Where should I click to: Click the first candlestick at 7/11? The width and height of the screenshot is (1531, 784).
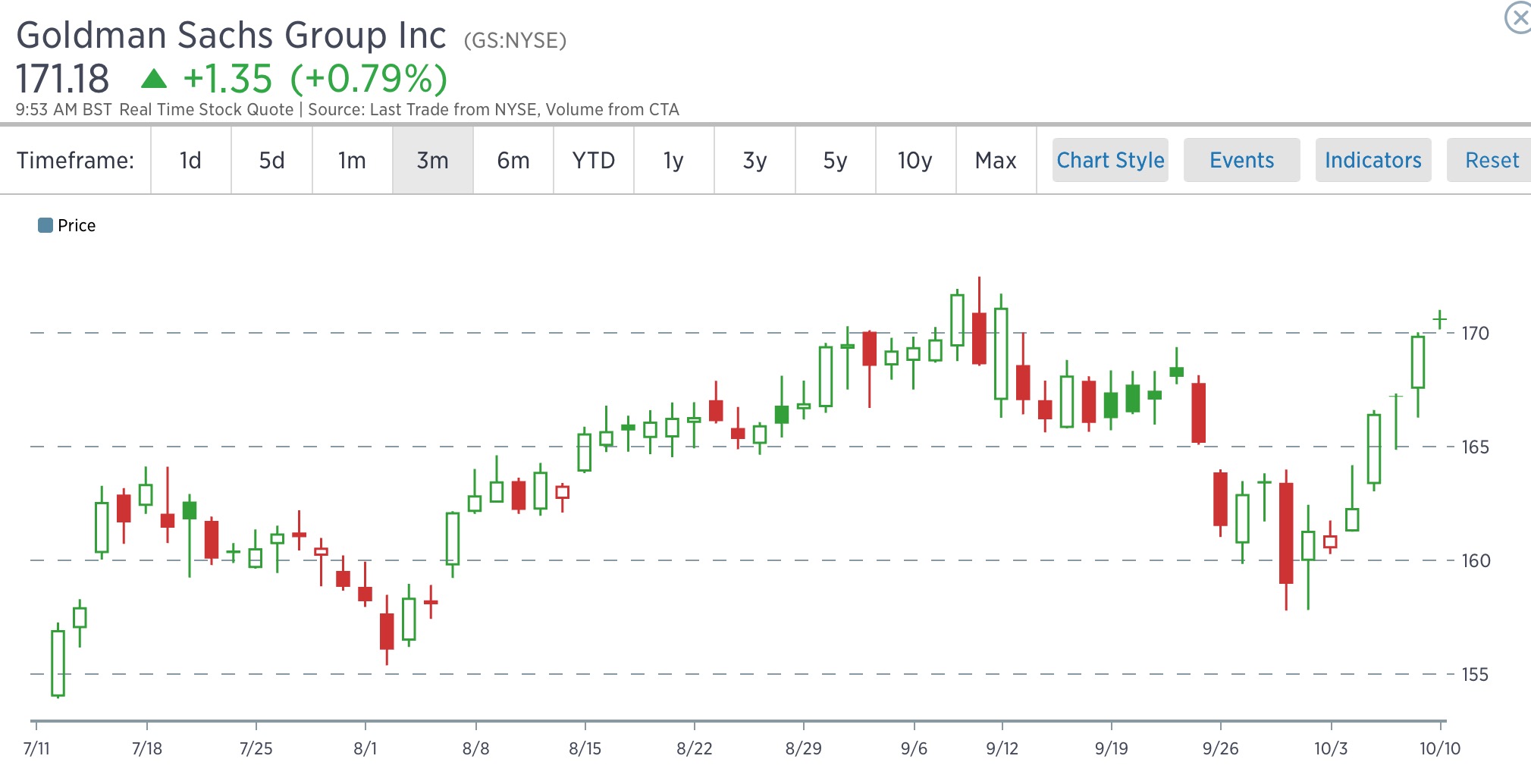[x=58, y=662]
